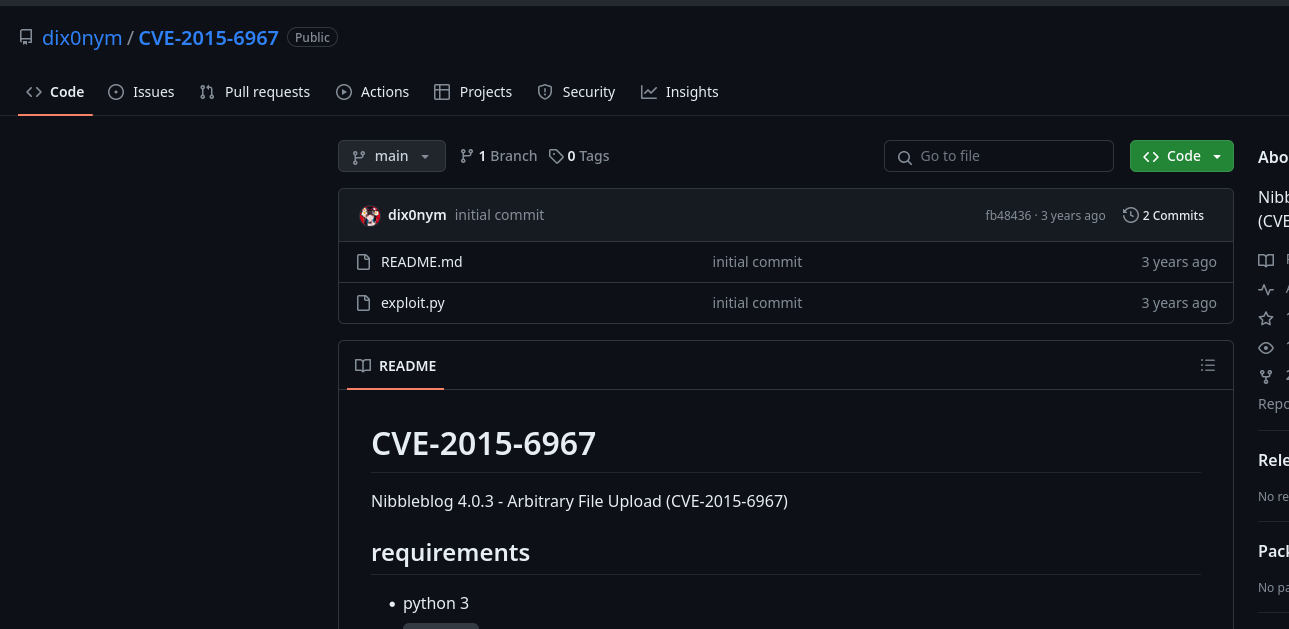Image resolution: width=1289 pixels, height=629 pixels.
Task: Open the latest initial commit message link
Action: pos(499,215)
